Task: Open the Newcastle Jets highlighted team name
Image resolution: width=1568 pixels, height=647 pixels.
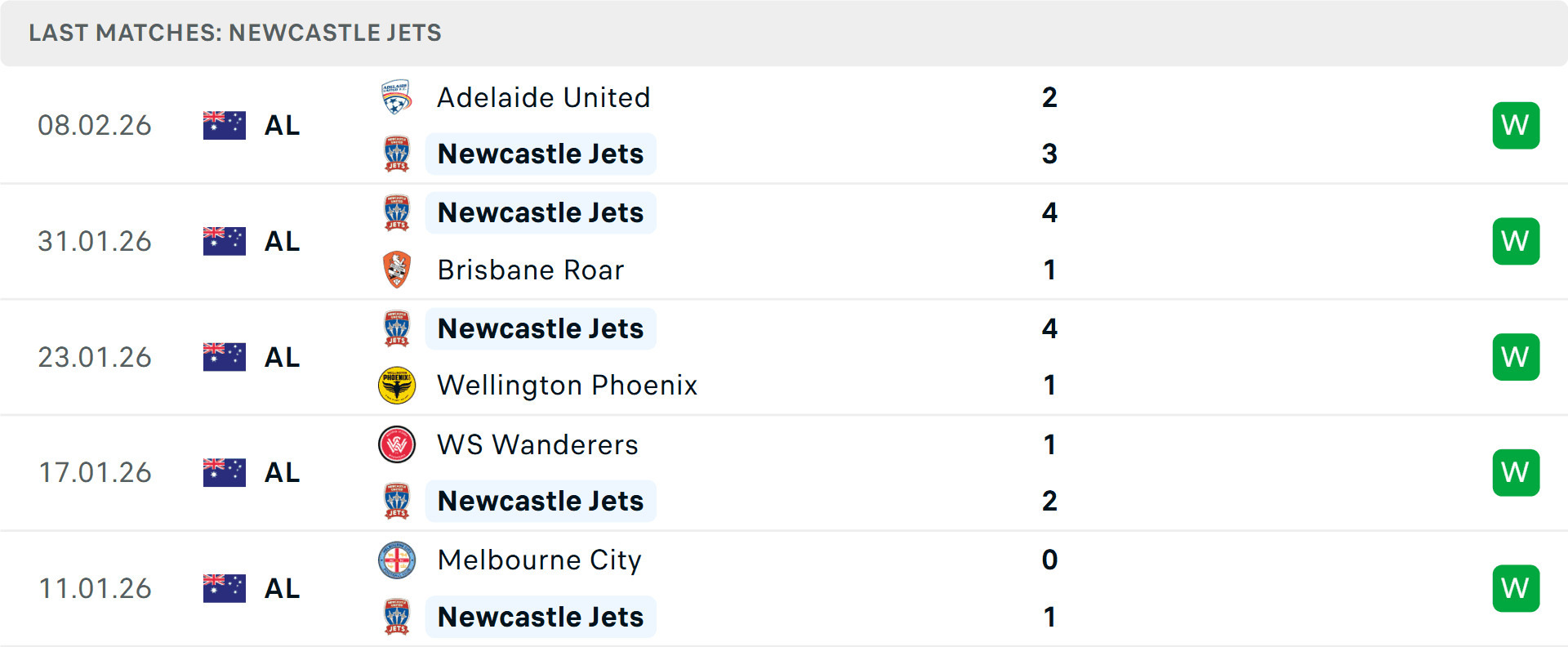Action: (541, 154)
